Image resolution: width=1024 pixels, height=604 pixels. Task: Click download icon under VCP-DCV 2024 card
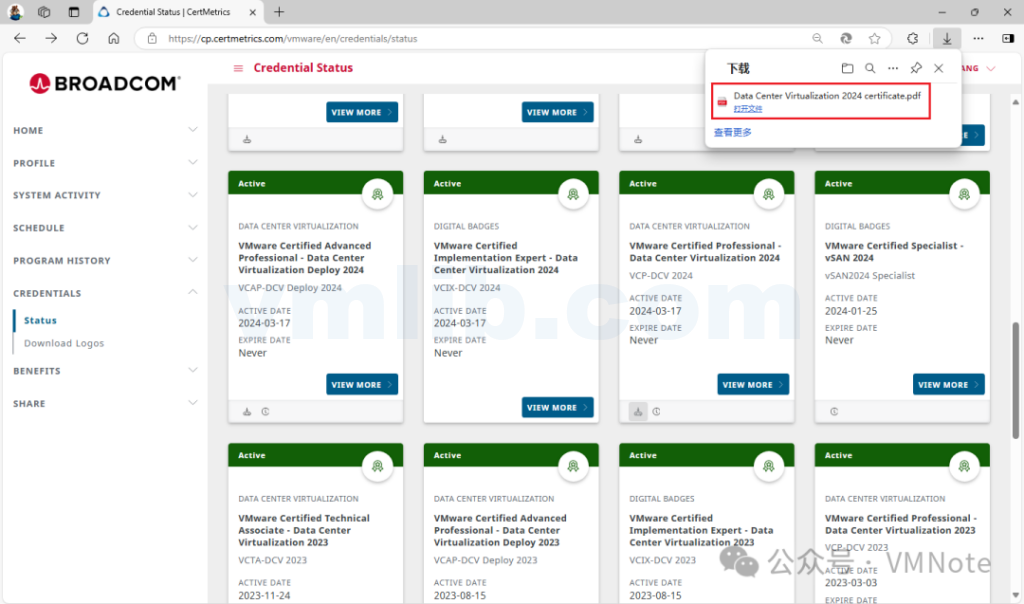(638, 411)
